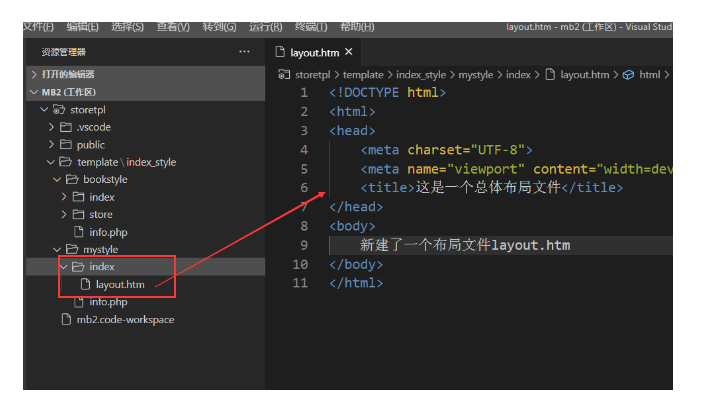708x394 pixels.
Task: Click the file icon of layout.htm in tree
Action: tap(85, 284)
